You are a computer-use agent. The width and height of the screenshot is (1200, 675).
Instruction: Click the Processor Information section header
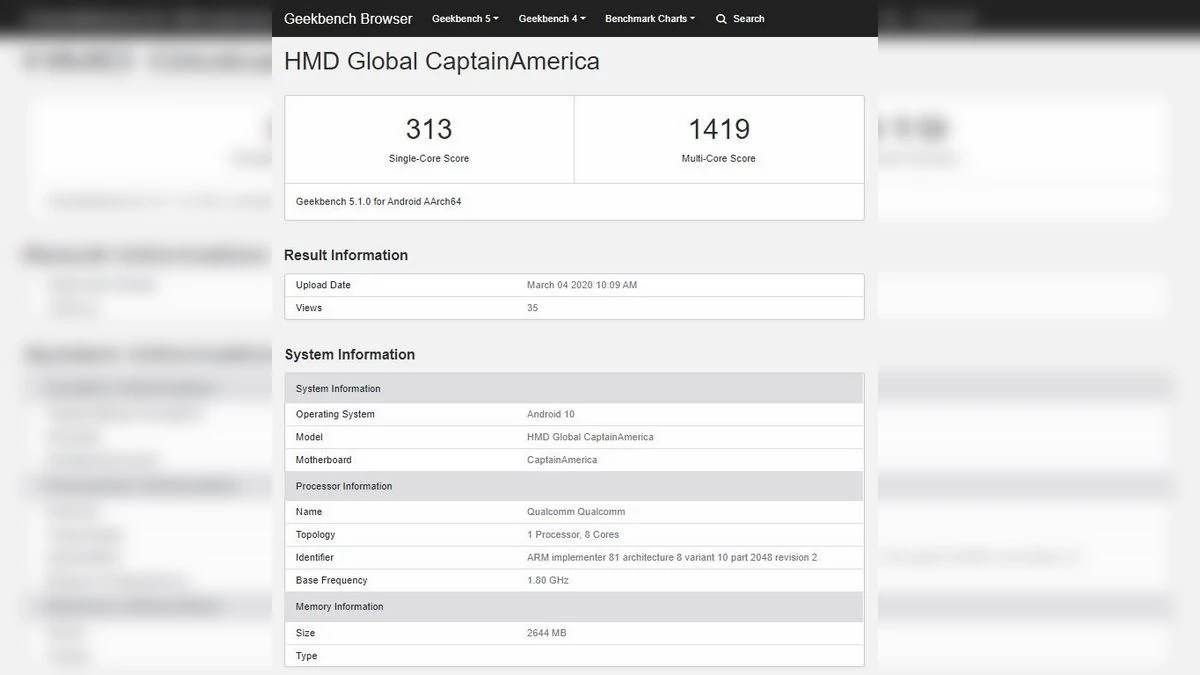(343, 486)
